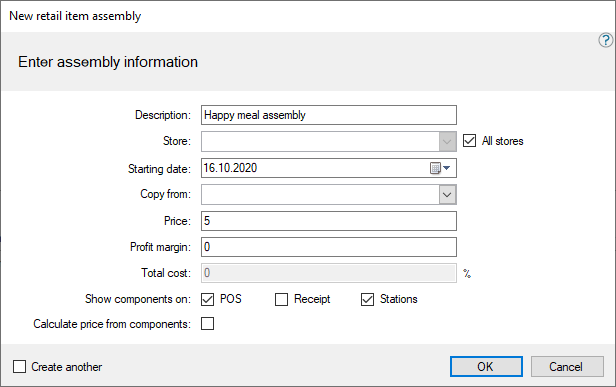The height and width of the screenshot is (387, 616).
Task: Select the Profit margin input field
Action: click(x=329, y=247)
